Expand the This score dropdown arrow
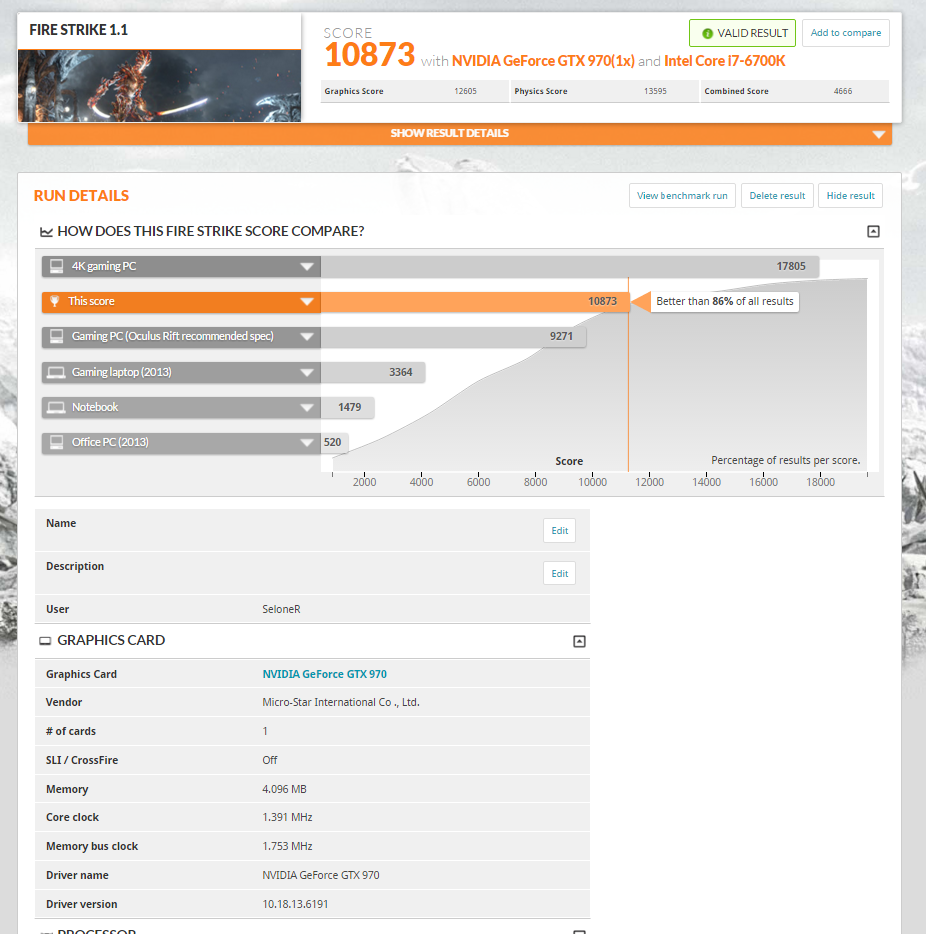The height and width of the screenshot is (934, 926). click(307, 301)
